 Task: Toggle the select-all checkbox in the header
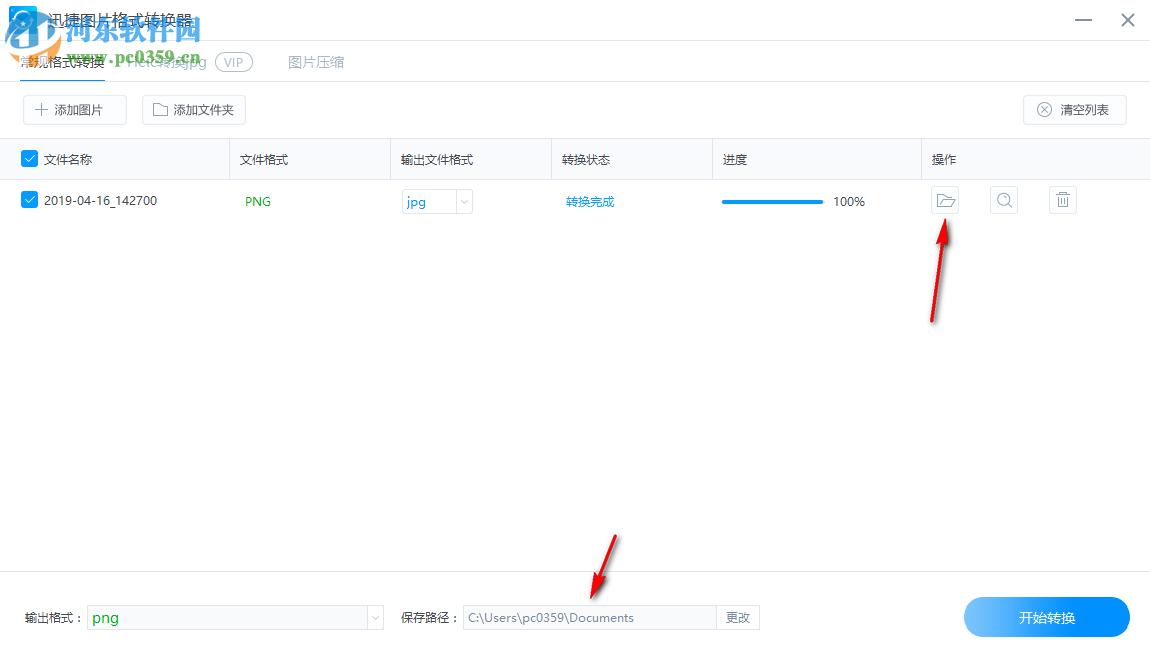tap(28, 158)
